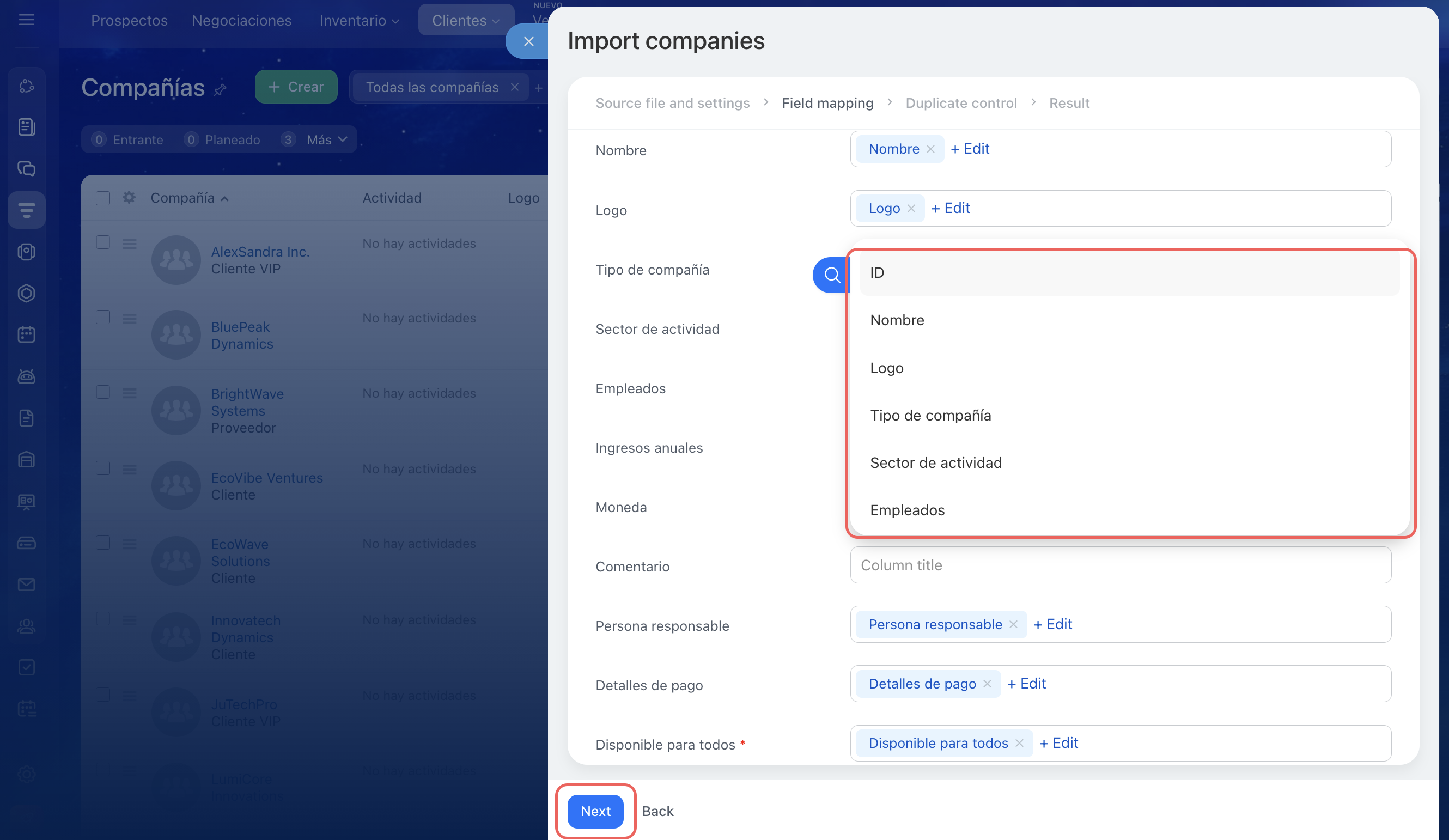Open the Clientes menu dropdown
This screenshot has width=1449, height=840.
click(465, 20)
